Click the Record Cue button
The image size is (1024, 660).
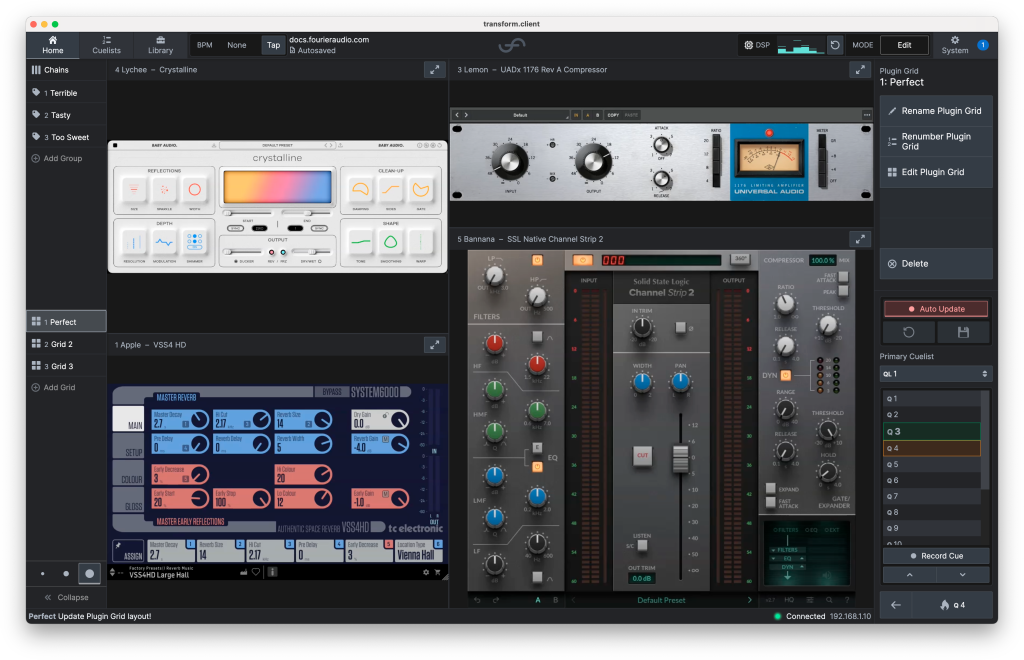point(936,556)
